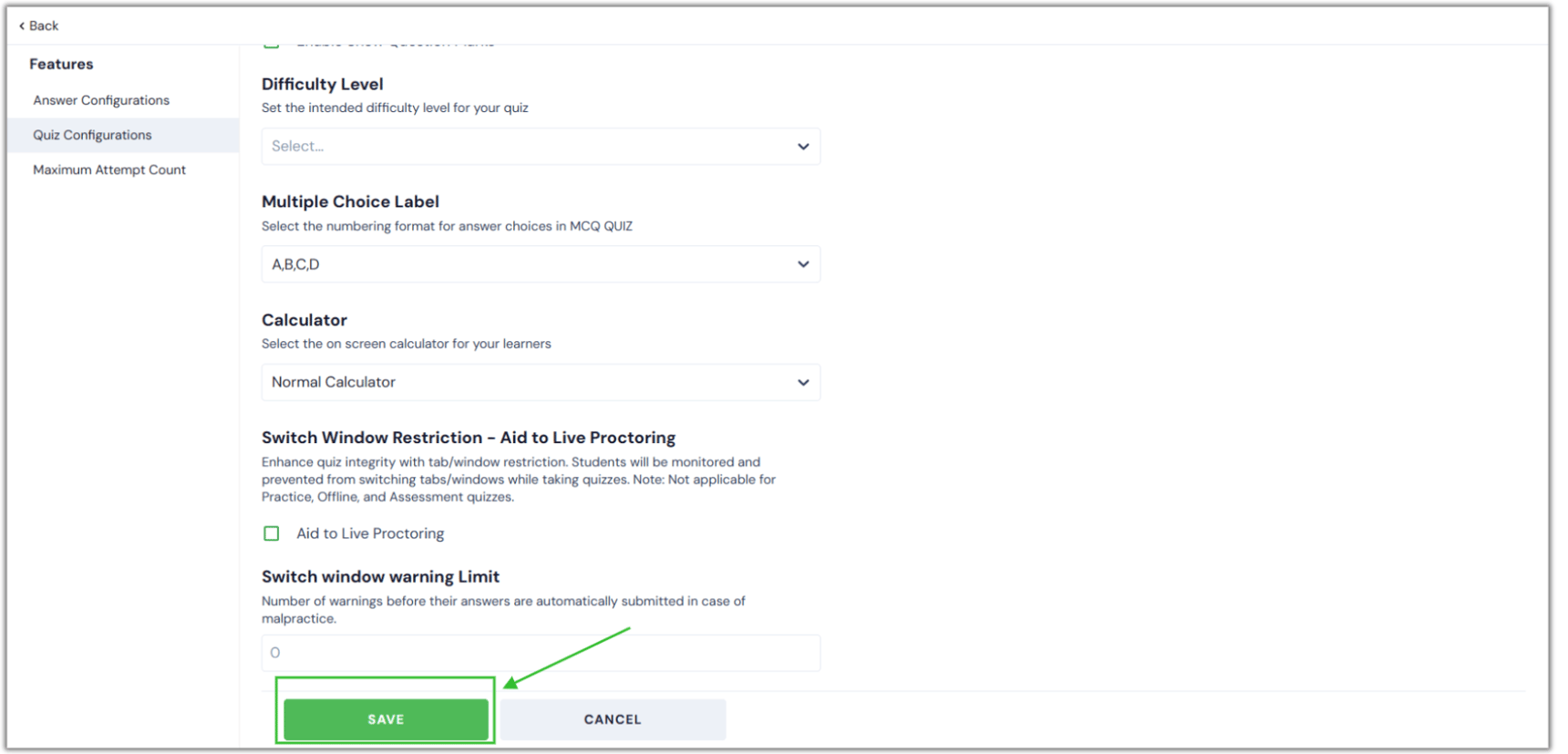This screenshot has height=754, width=1568.
Task: Go back using the Back link text
Action: [x=44, y=26]
